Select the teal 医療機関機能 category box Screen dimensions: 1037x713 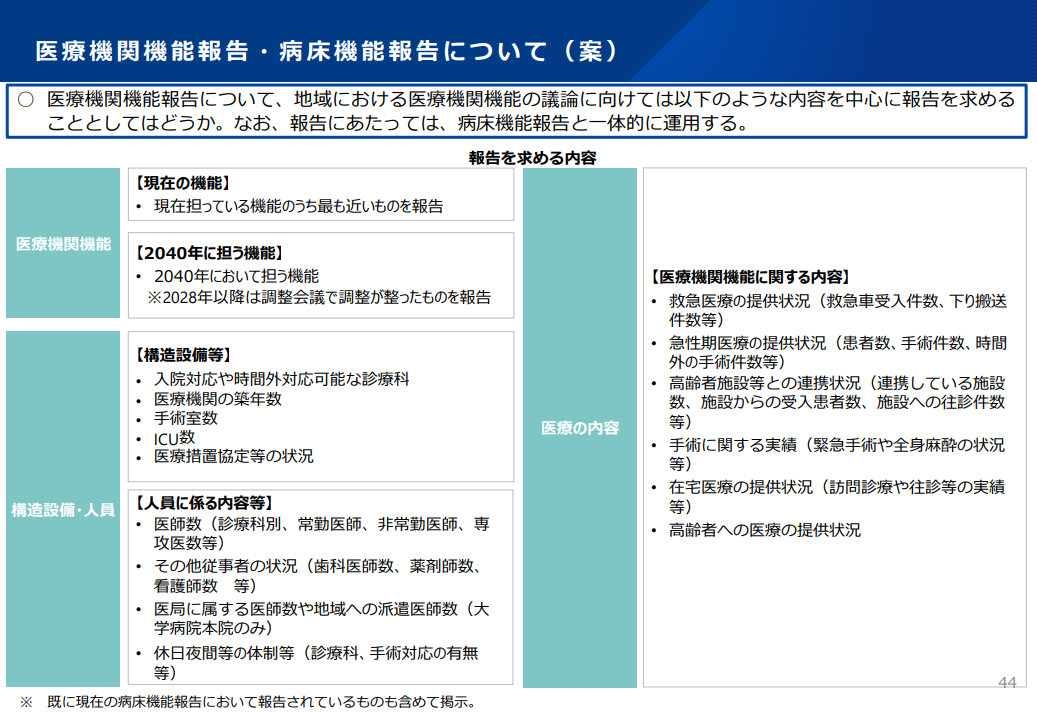coord(63,243)
